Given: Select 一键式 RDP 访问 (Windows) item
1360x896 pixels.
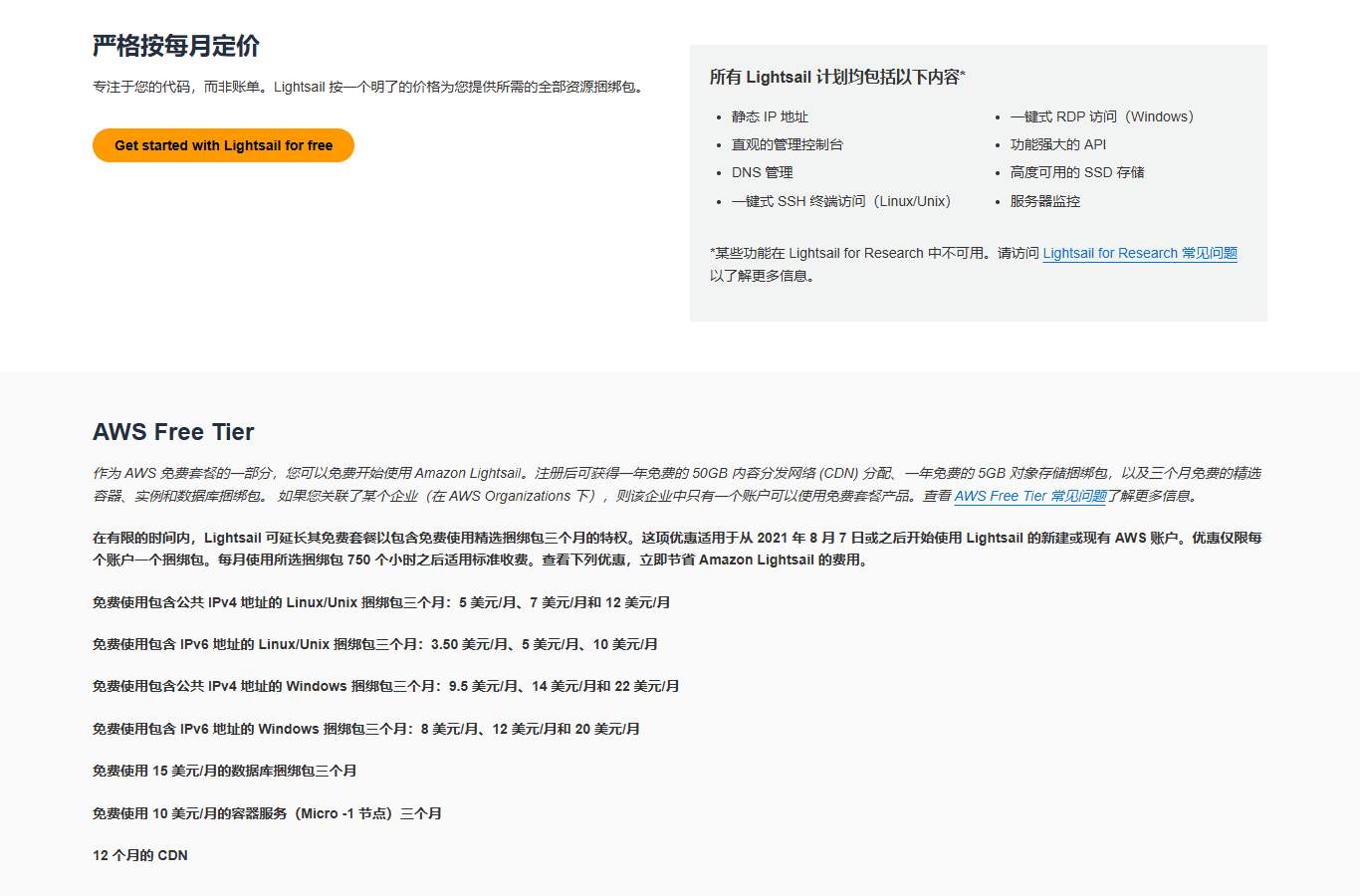Looking at the screenshot, I should tap(1105, 116).
